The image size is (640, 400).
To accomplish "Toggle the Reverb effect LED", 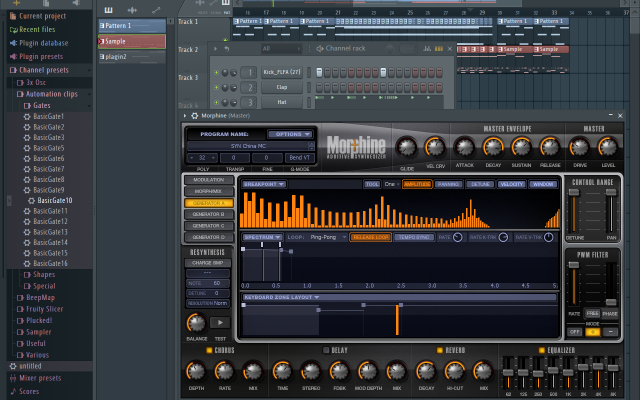I will point(440,350).
